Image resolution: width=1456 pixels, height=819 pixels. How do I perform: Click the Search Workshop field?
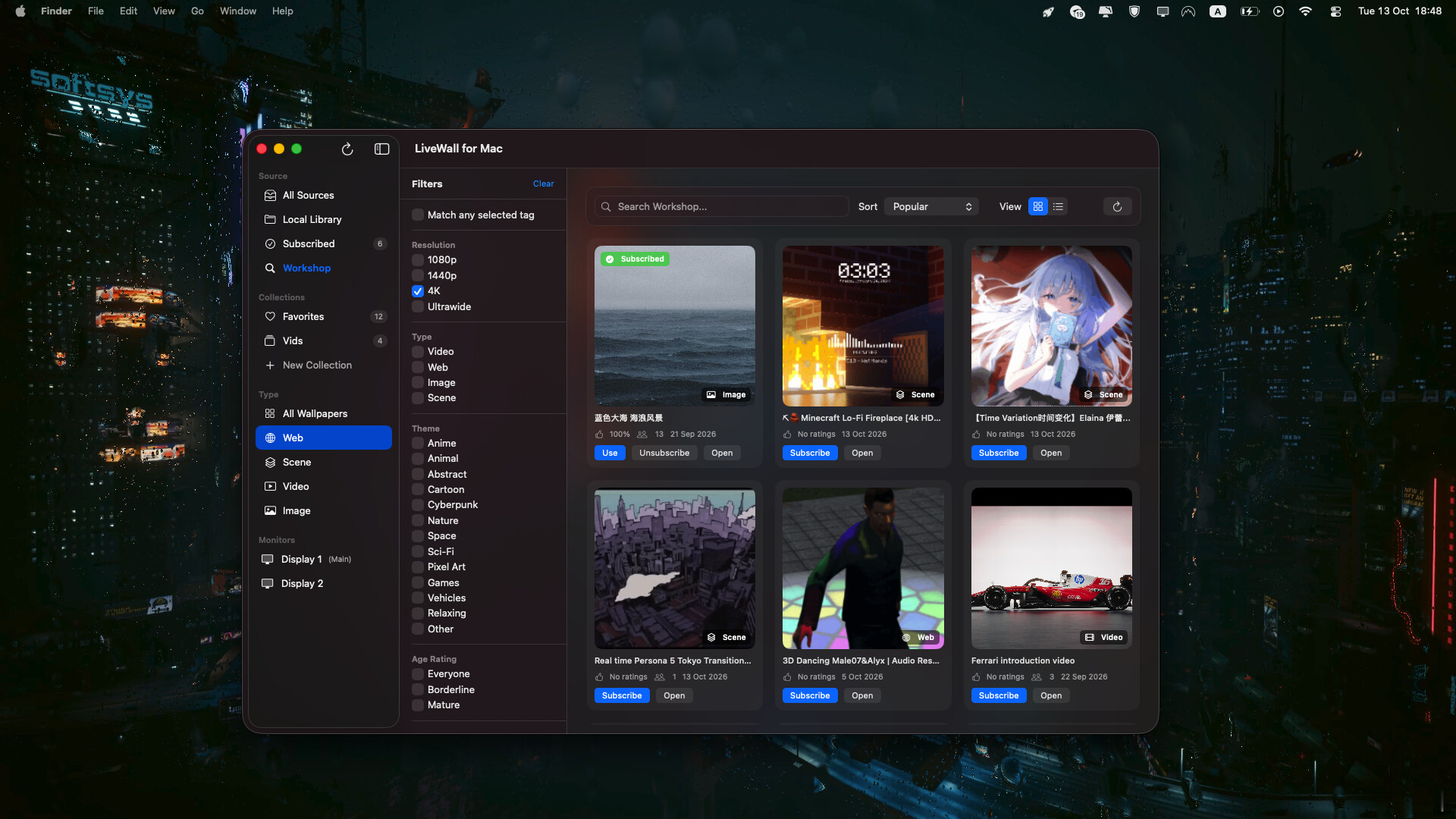[x=721, y=206]
